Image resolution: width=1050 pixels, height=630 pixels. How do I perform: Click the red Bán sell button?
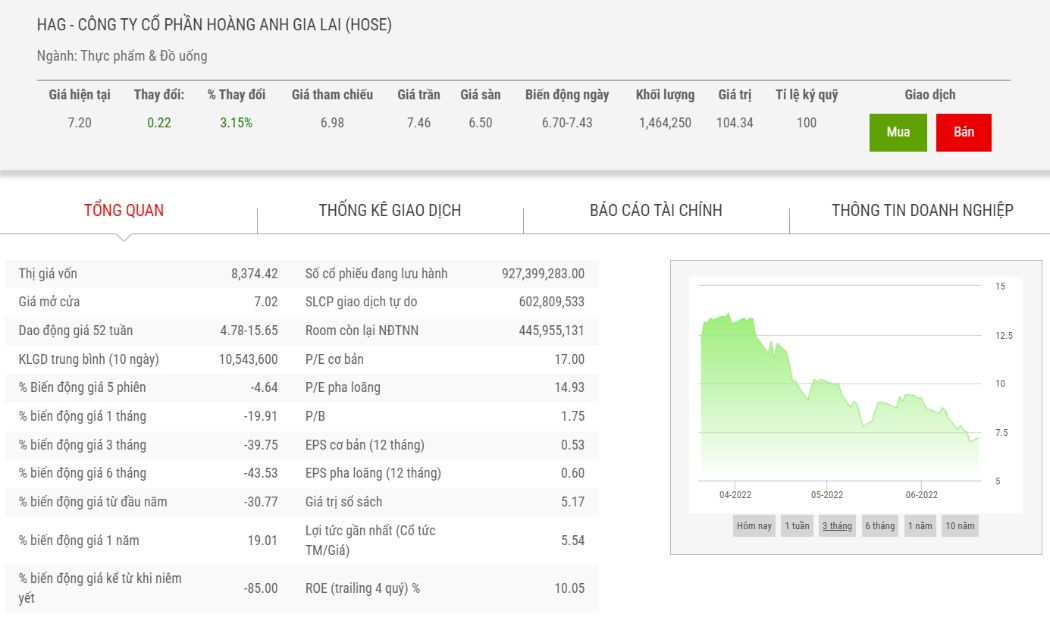(963, 133)
